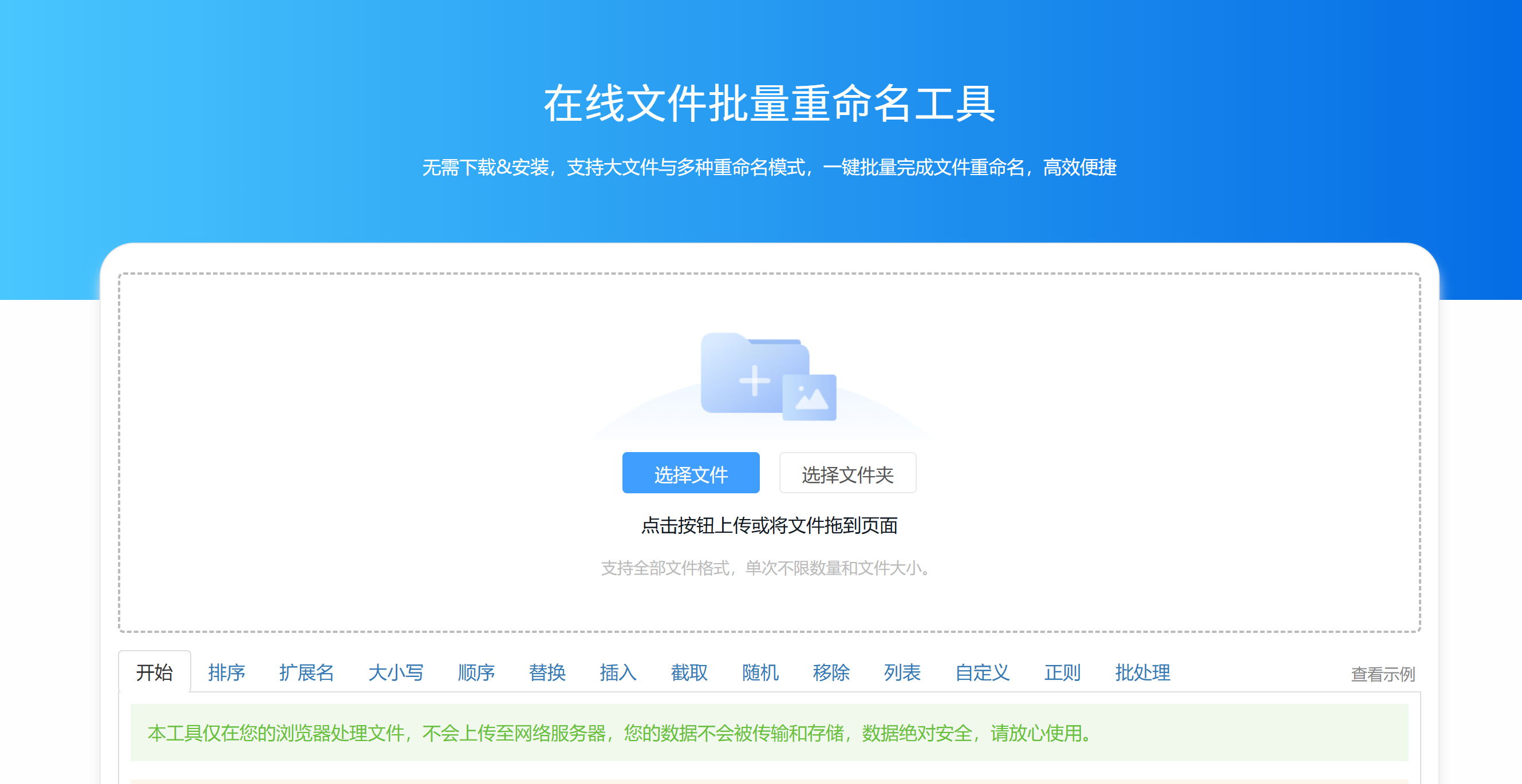Viewport: 1522px width, 784px height.
Task: Switch to the 替换 tab
Action: [547, 672]
